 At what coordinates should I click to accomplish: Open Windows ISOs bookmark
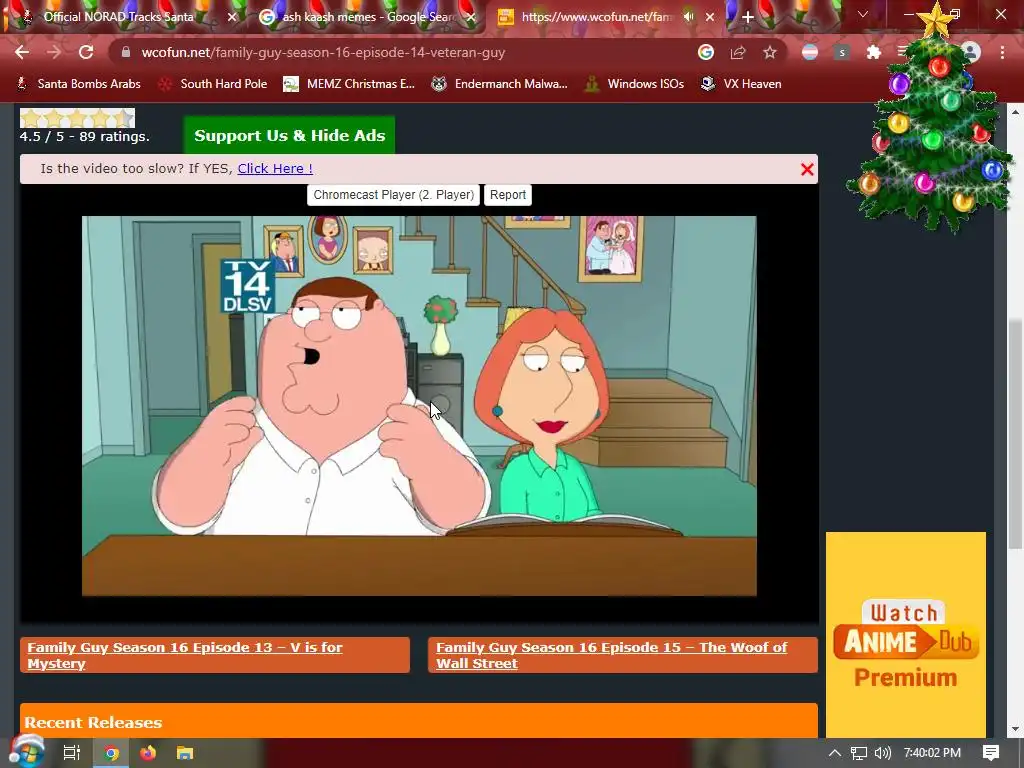635,84
